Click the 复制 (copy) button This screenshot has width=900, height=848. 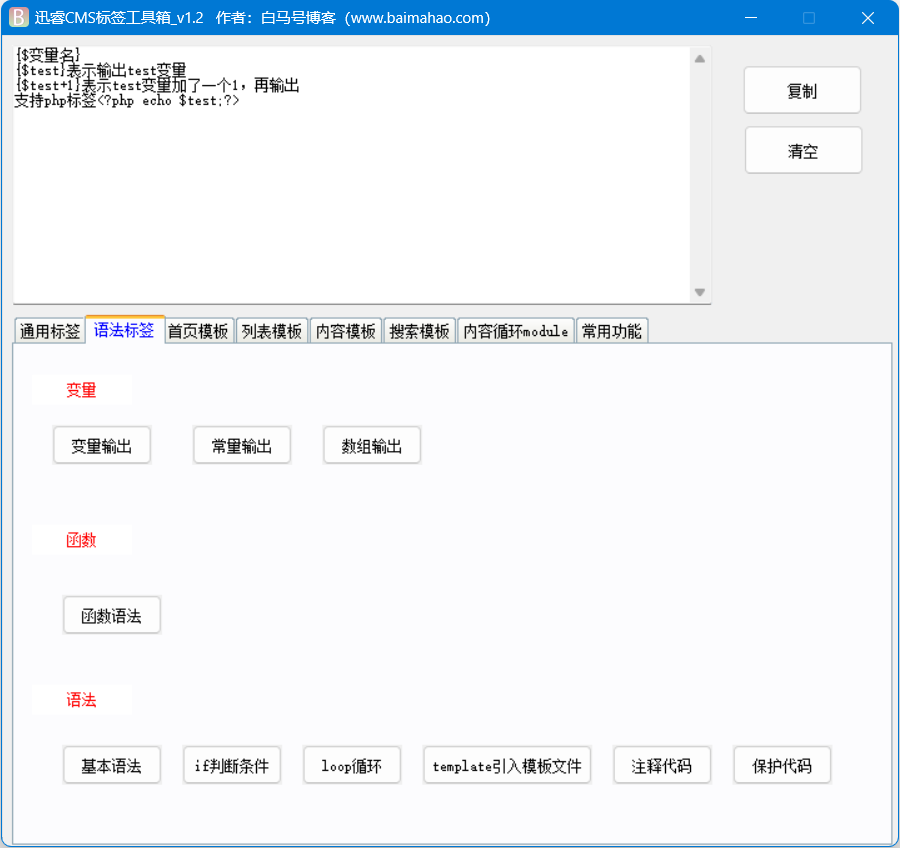click(x=802, y=91)
